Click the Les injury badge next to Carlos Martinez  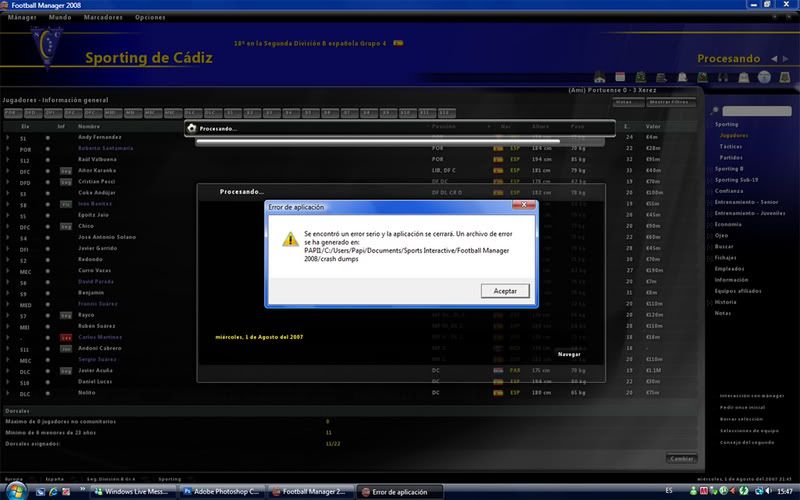[66, 337]
